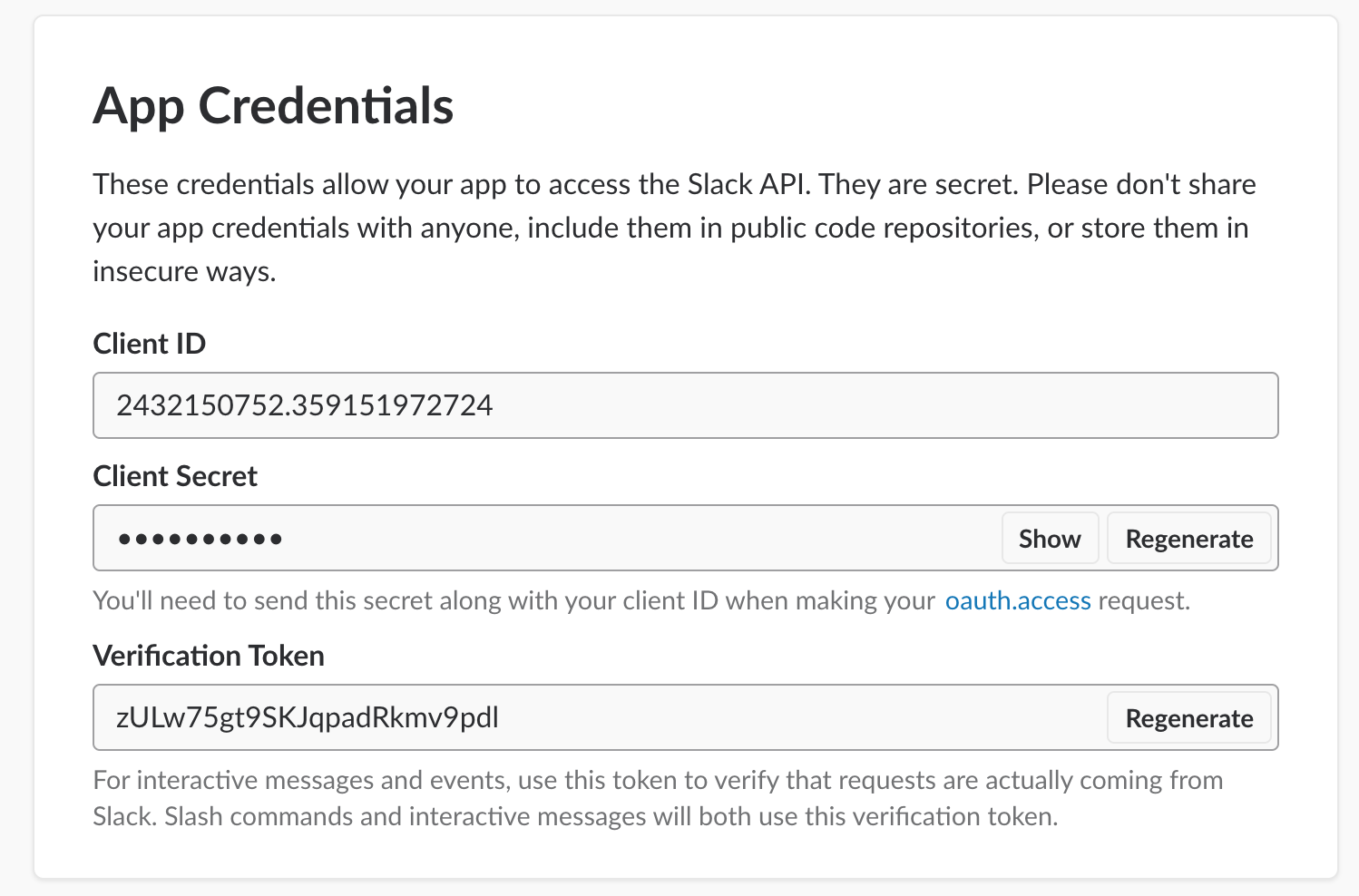Click the masked dots of the secret

[200, 540]
